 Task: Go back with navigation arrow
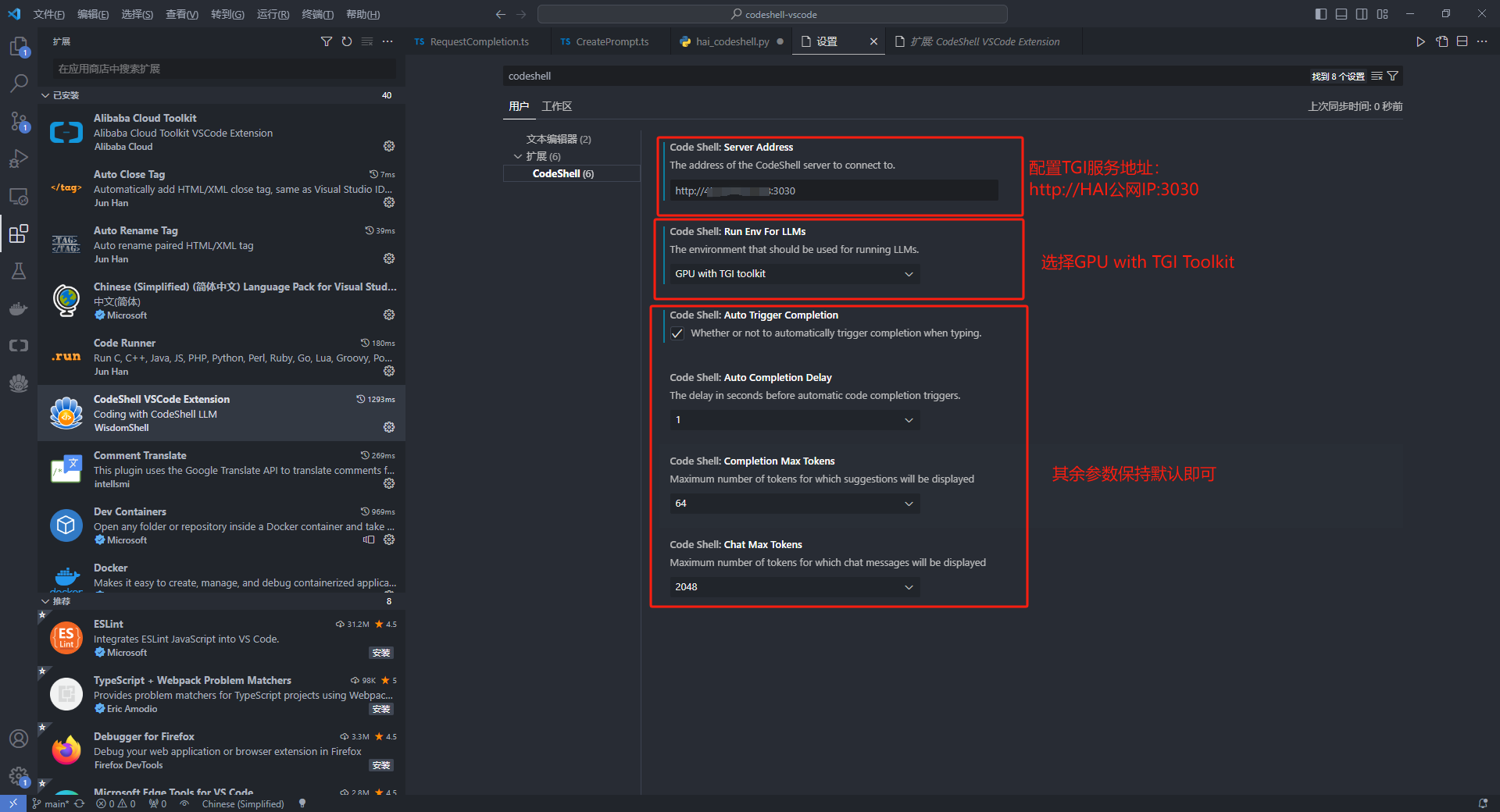point(501,14)
